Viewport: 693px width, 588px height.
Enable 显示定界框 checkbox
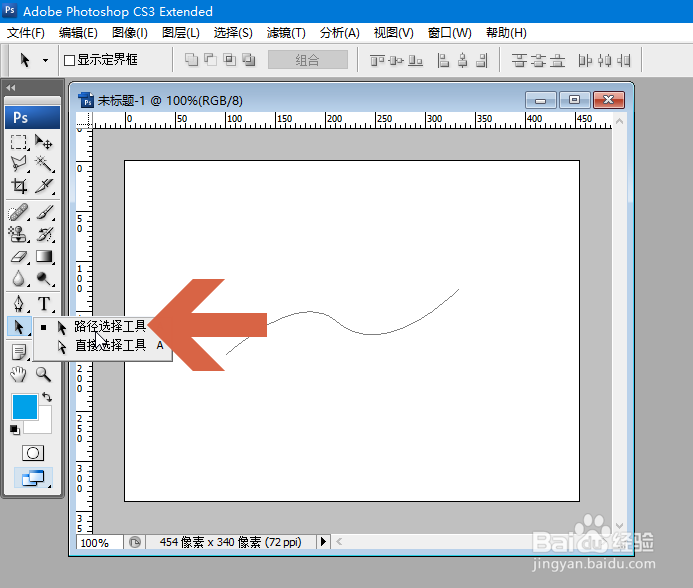point(69,60)
